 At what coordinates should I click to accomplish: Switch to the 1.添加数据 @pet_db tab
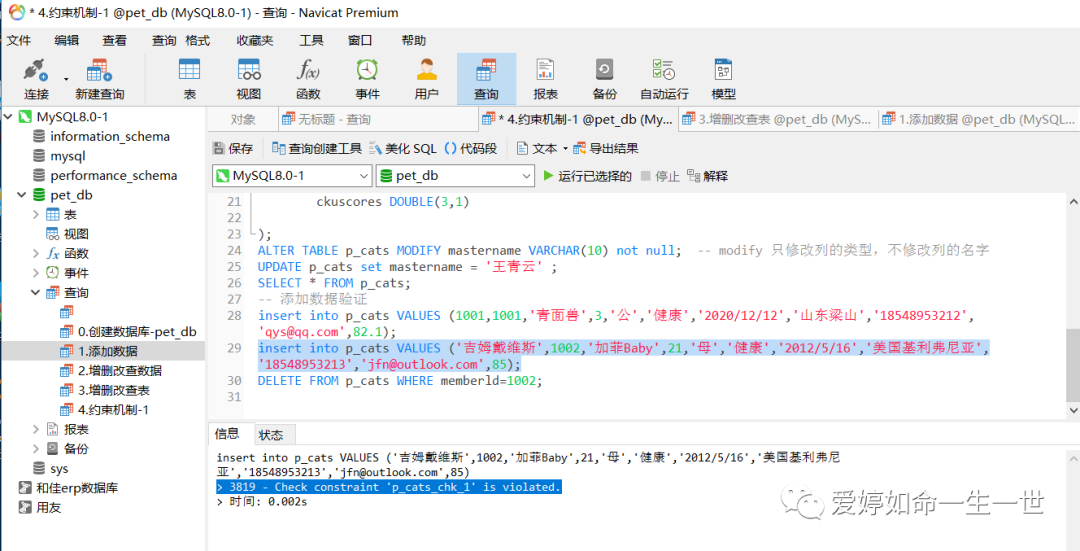pos(978,119)
